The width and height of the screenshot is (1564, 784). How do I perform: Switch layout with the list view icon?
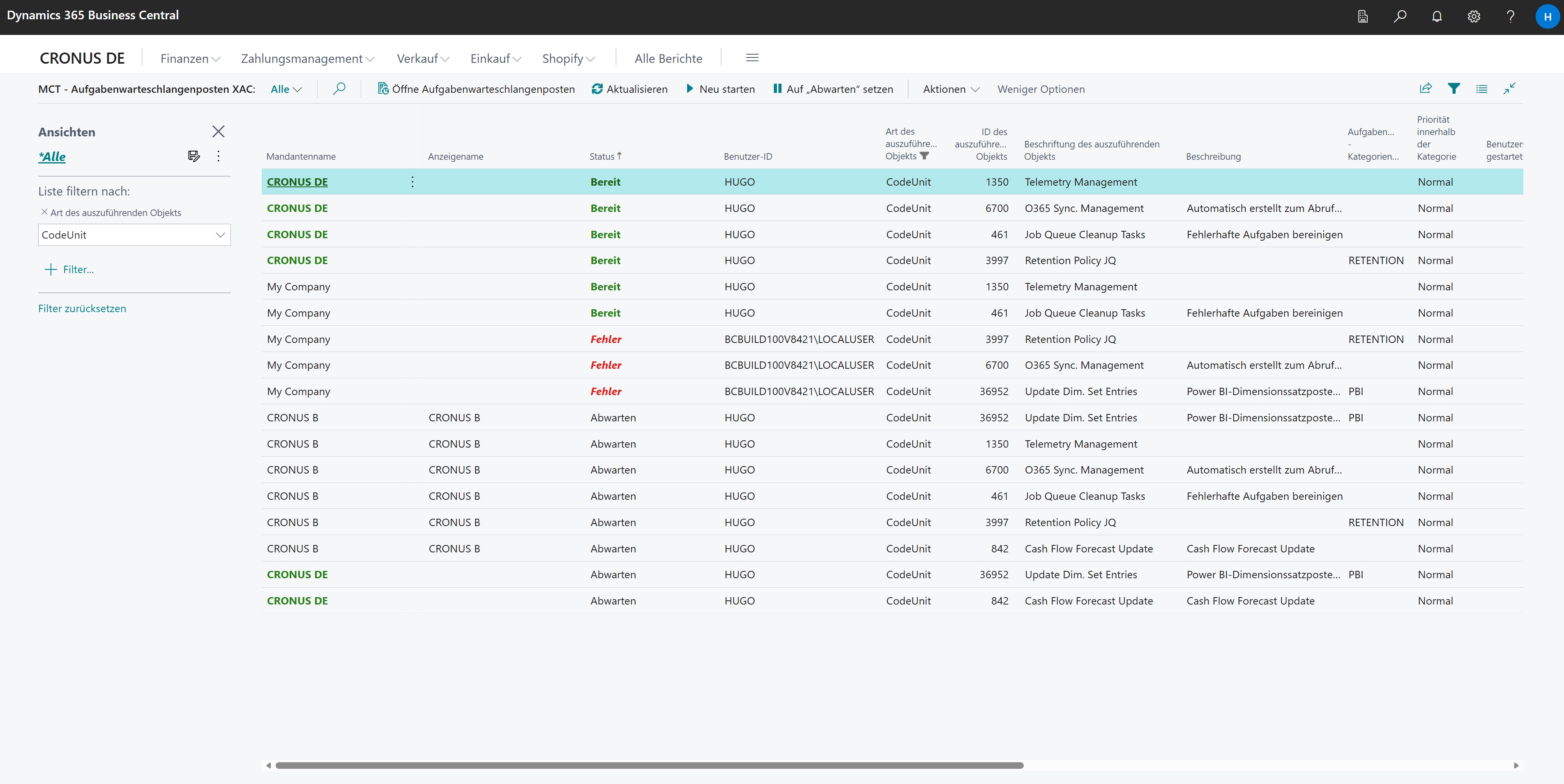[1482, 89]
